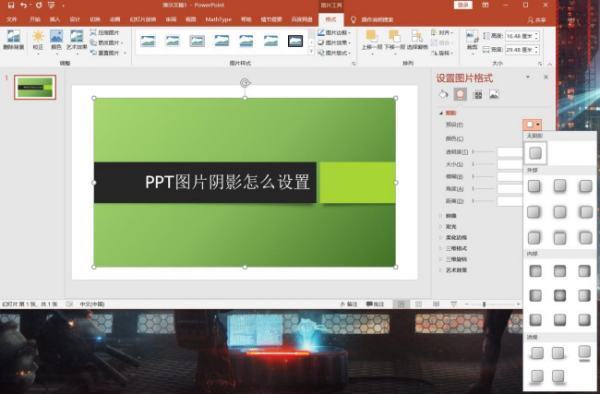This screenshot has width=600, height=394.
Task: Click the 选择窗格 selection pane icon
Action: pos(417,37)
